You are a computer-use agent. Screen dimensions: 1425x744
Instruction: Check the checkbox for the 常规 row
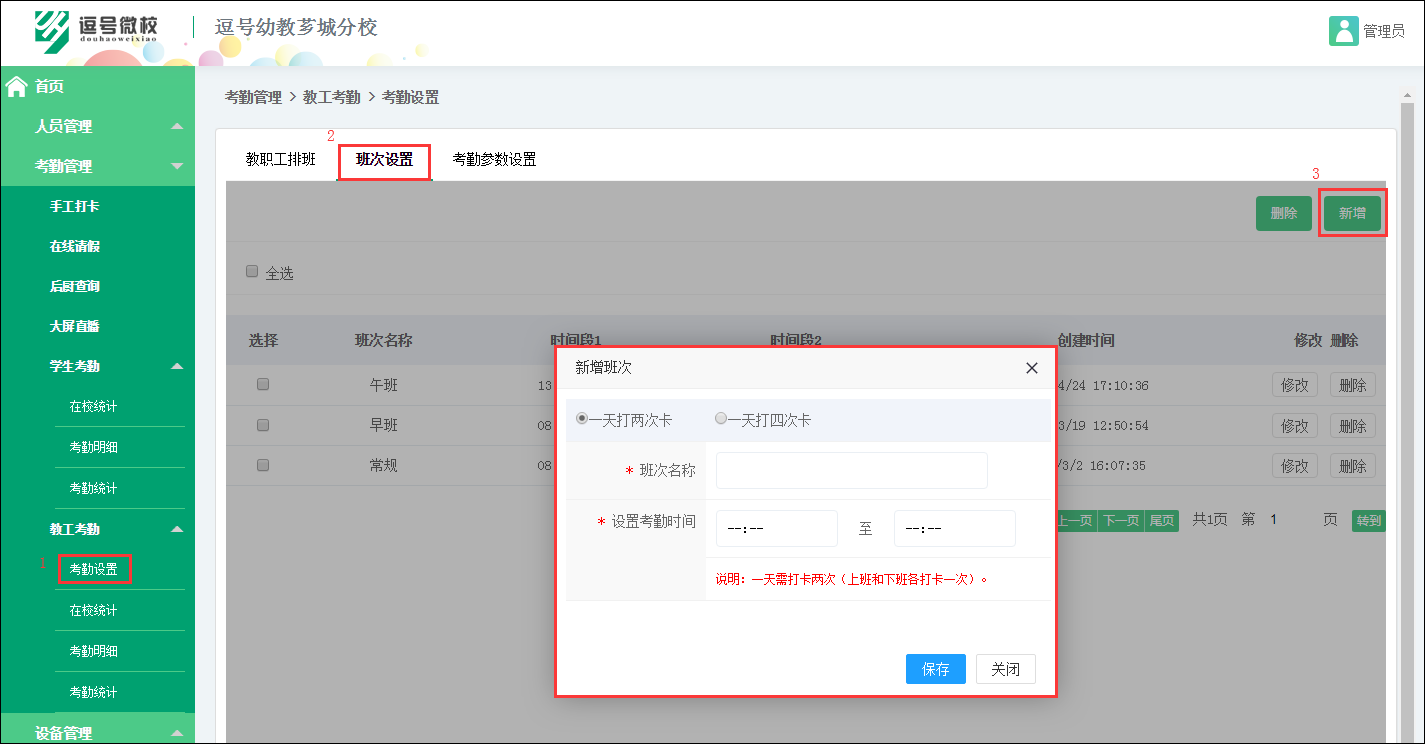point(263,465)
